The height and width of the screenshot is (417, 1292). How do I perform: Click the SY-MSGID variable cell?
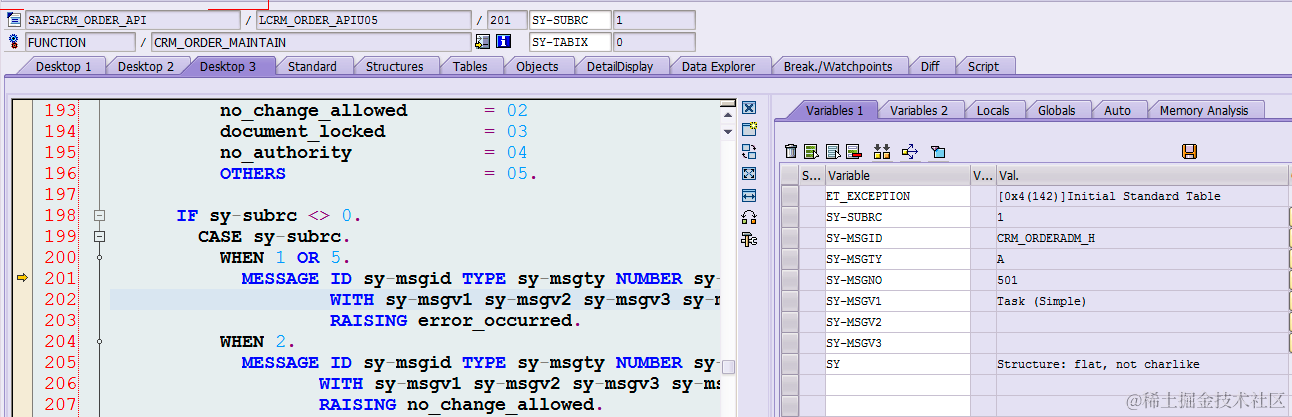click(897, 238)
